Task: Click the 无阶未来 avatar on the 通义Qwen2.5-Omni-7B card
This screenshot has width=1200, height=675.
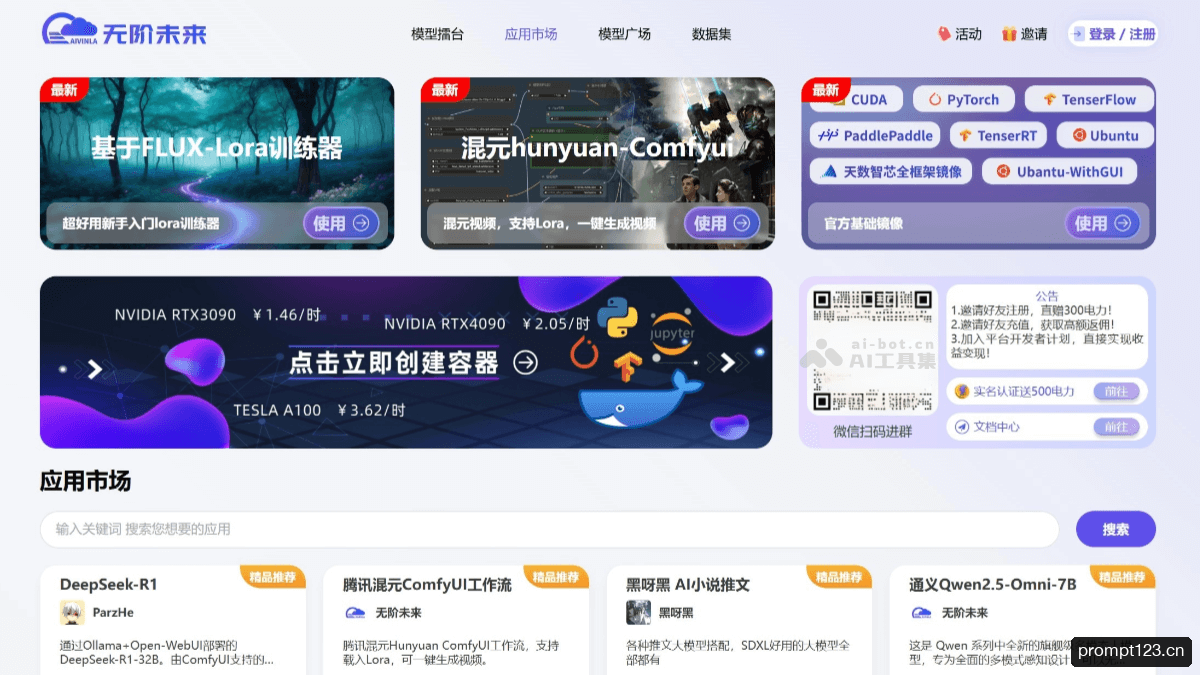Action: (921, 612)
